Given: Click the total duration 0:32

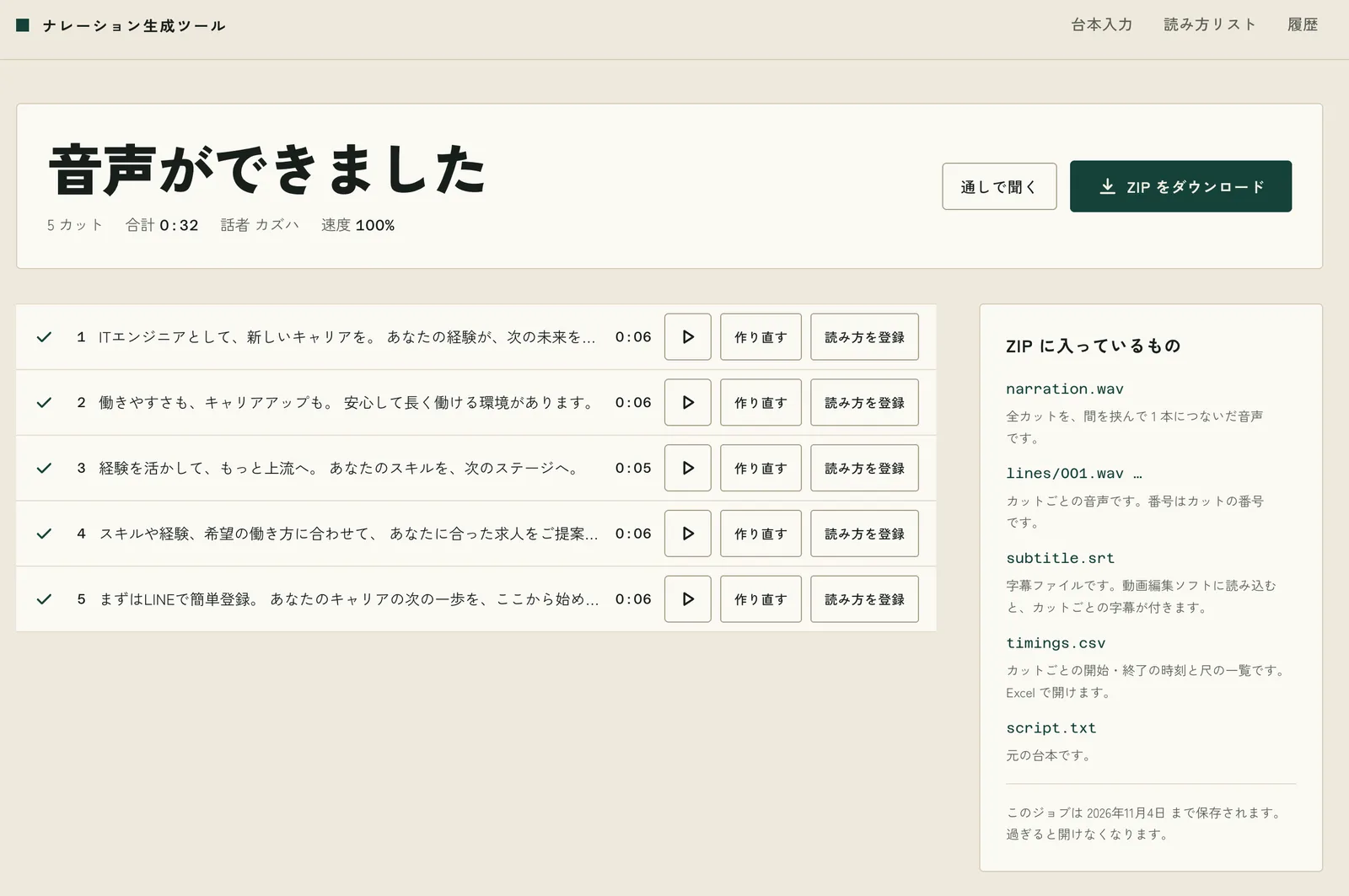Looking at the screenshot, I should (179, 225).
